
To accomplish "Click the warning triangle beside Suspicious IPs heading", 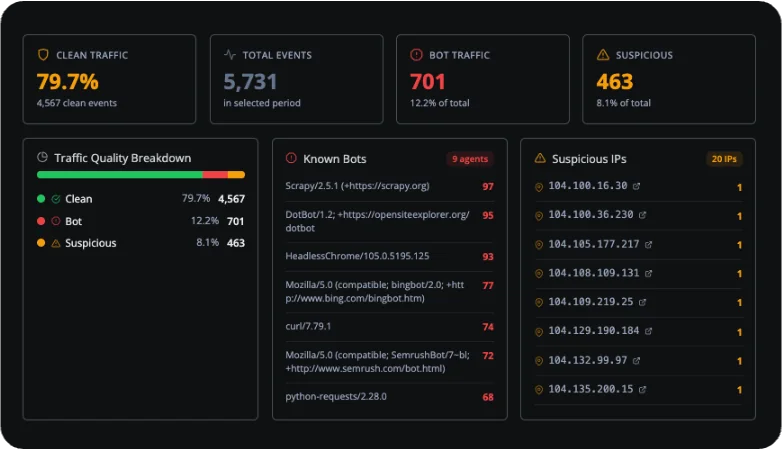I will point(540,158).
